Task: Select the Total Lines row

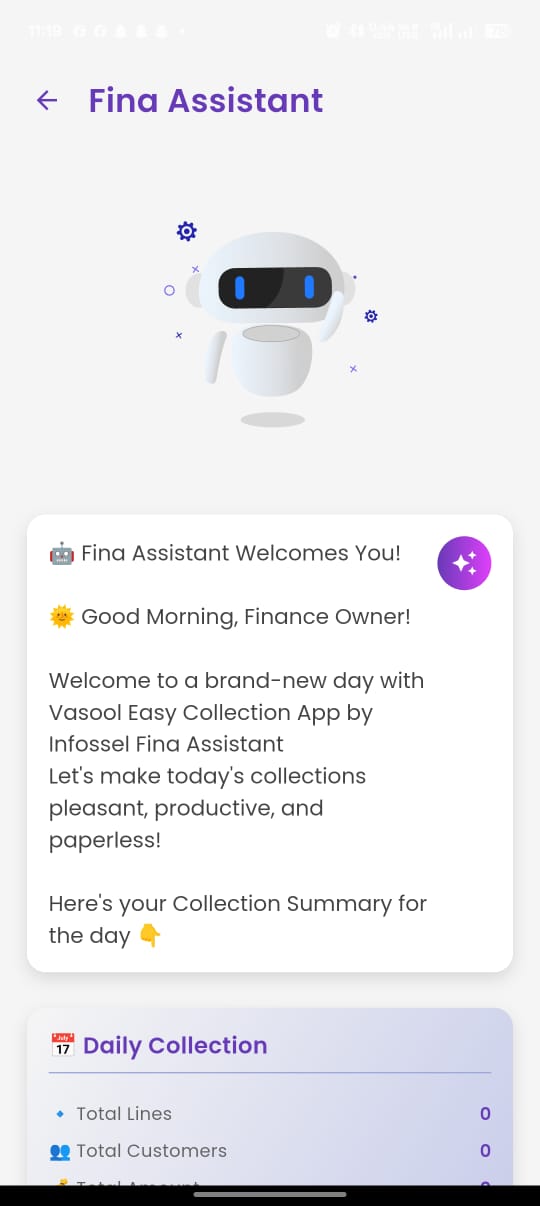Action: (270, 1114)
